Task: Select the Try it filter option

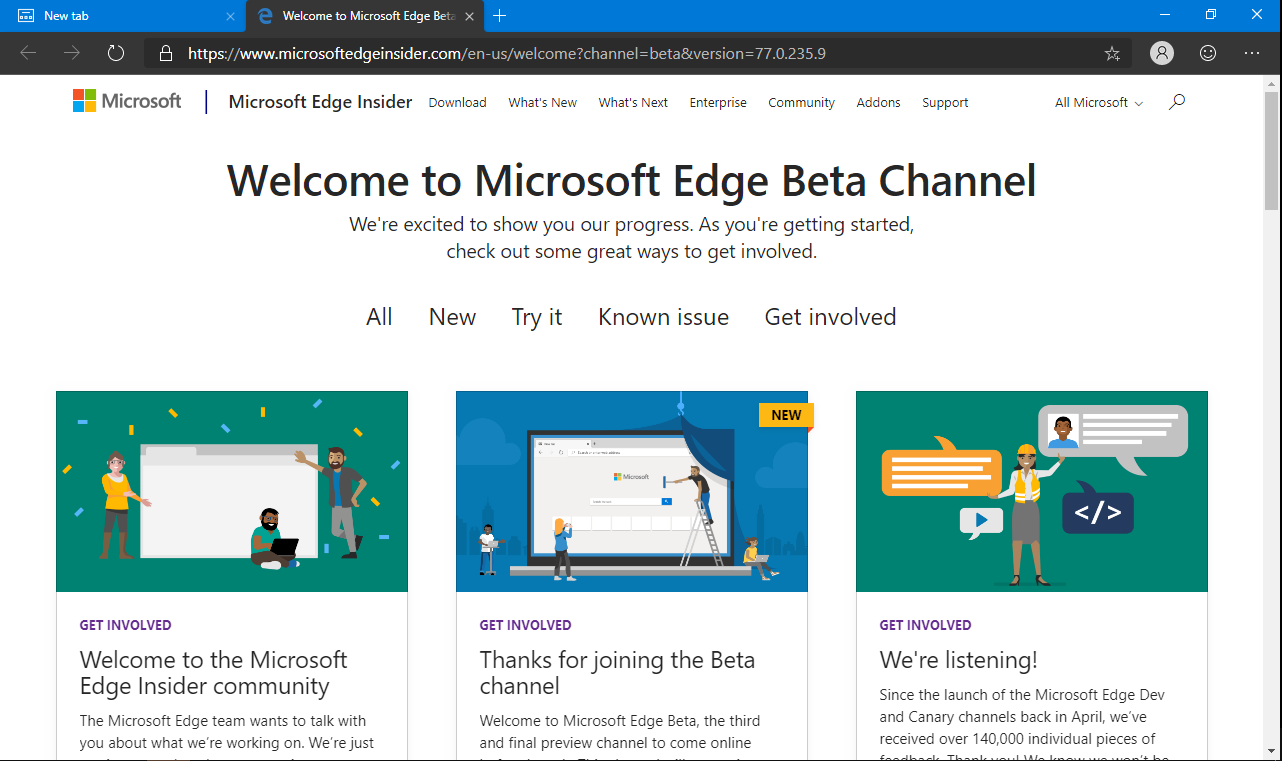Action: coord(536,316)
